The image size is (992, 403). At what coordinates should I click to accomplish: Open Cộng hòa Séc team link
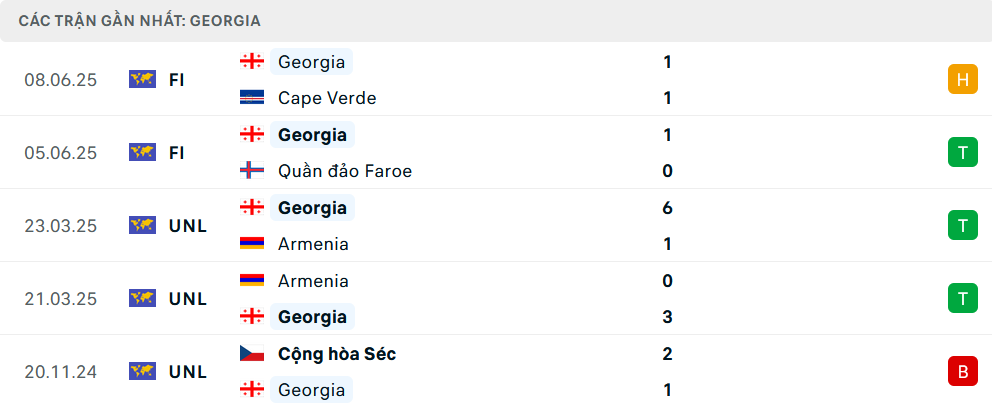tap(336, 354)
